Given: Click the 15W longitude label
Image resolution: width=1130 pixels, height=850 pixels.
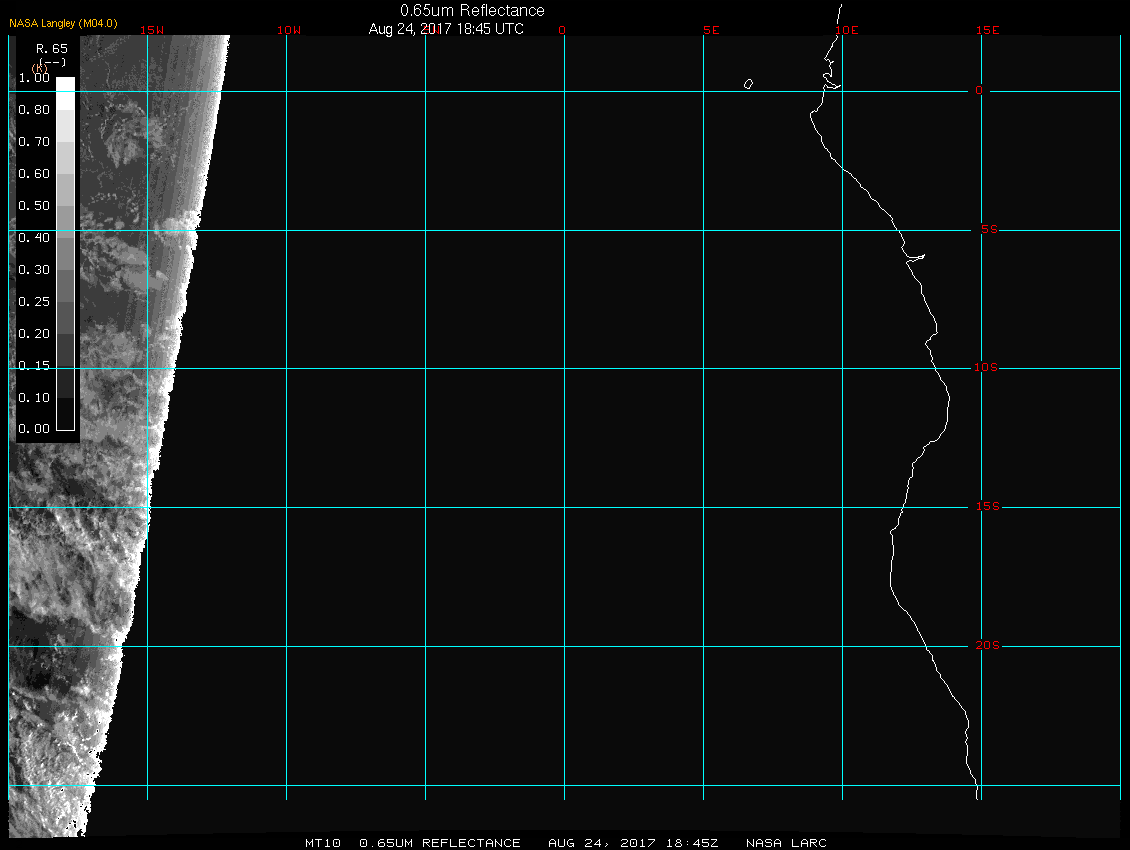Looking at the screenshot, I should [x=152, y=30].
